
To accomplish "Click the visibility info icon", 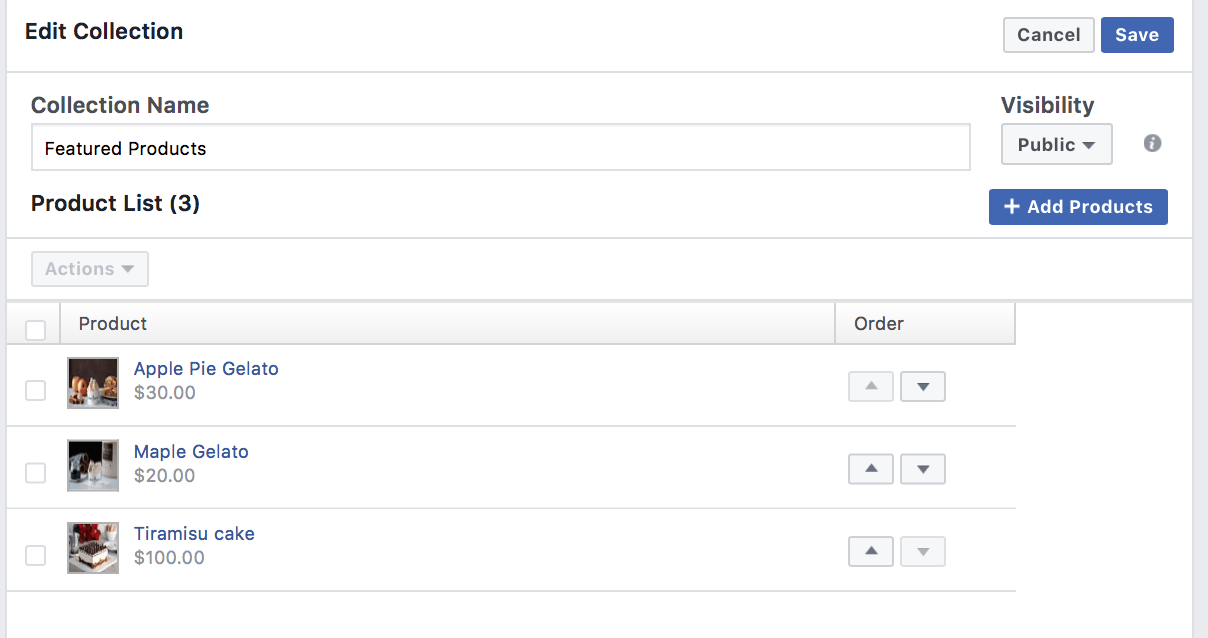I will tap(1152, 144).
